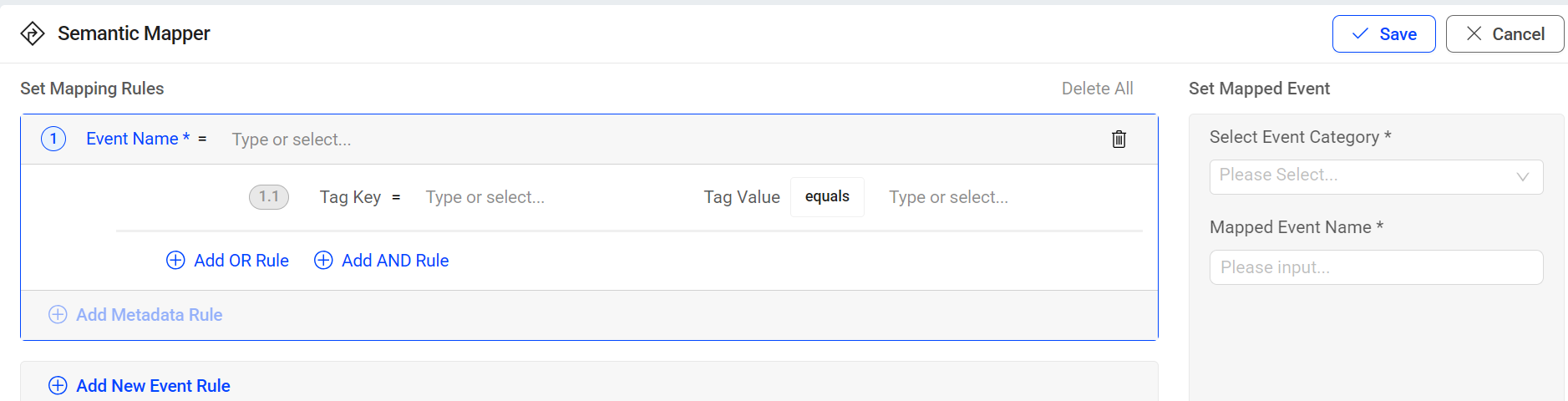Click the plus icon beside Add OR Rule
The height and width of the screenshot is (401, 1568).
pos(175,261)
